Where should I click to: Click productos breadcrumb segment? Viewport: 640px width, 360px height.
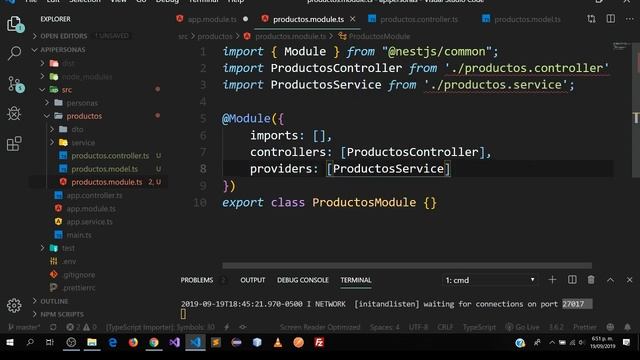click(215, 36)
